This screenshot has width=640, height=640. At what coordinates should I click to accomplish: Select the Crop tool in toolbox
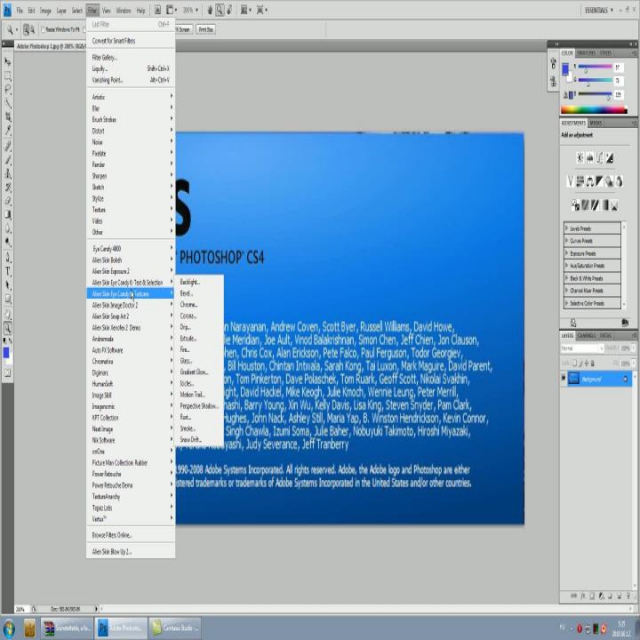(x=7, y=117)
